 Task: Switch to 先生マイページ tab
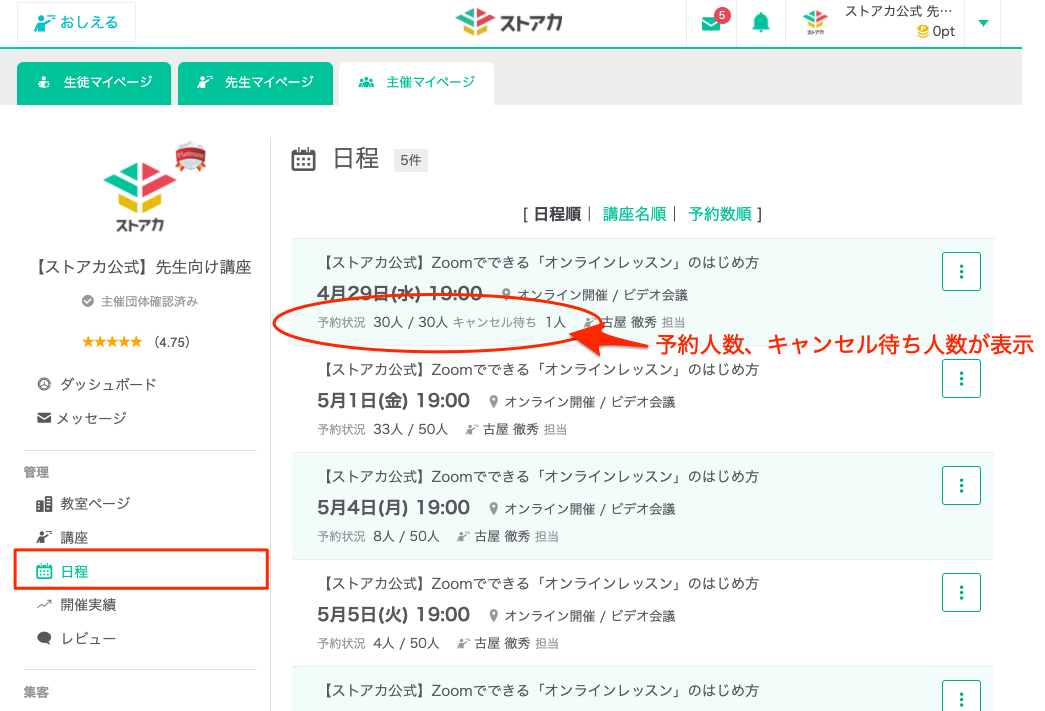pyautogui.click(x=255, y=83)
